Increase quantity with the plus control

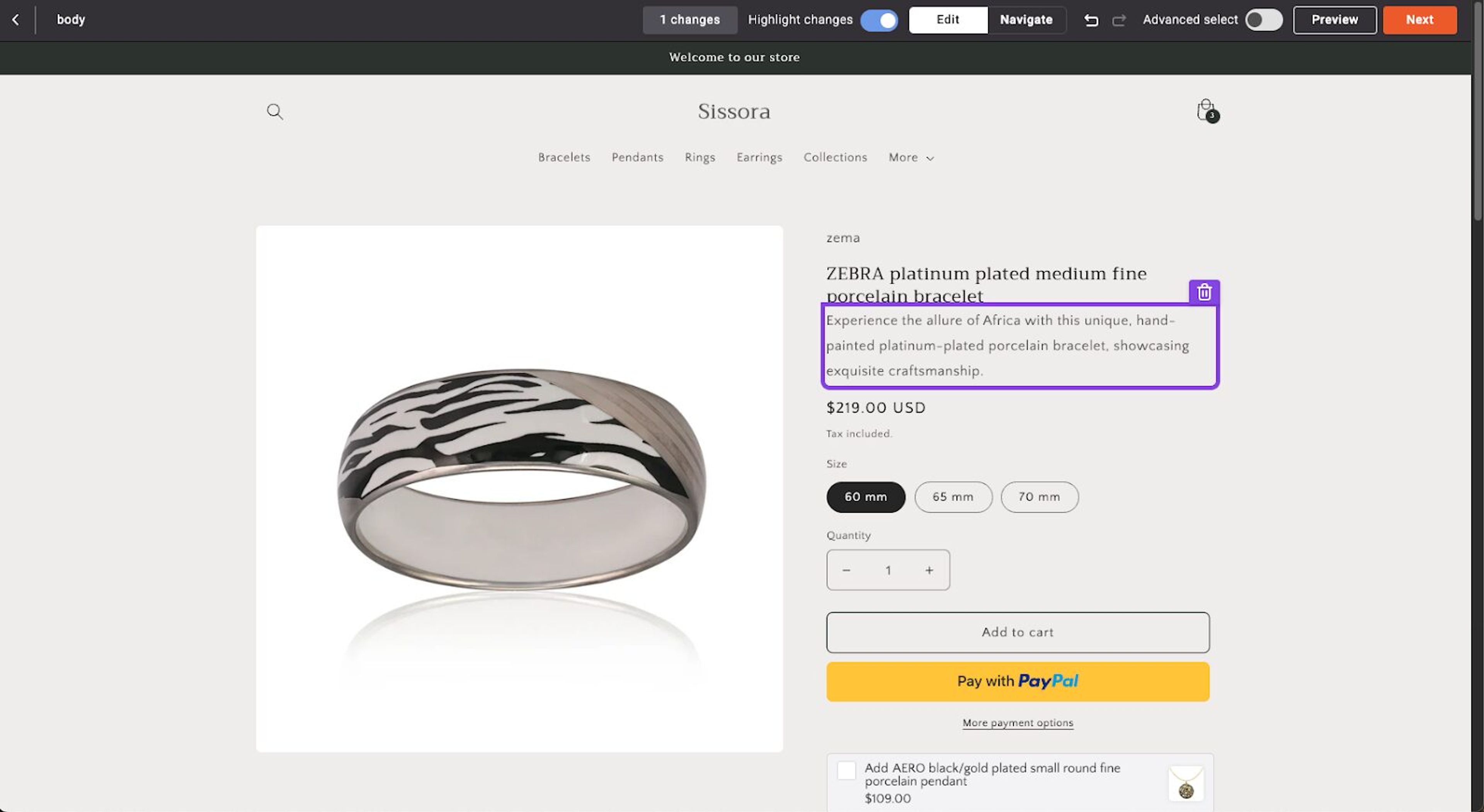coord(929,570)
